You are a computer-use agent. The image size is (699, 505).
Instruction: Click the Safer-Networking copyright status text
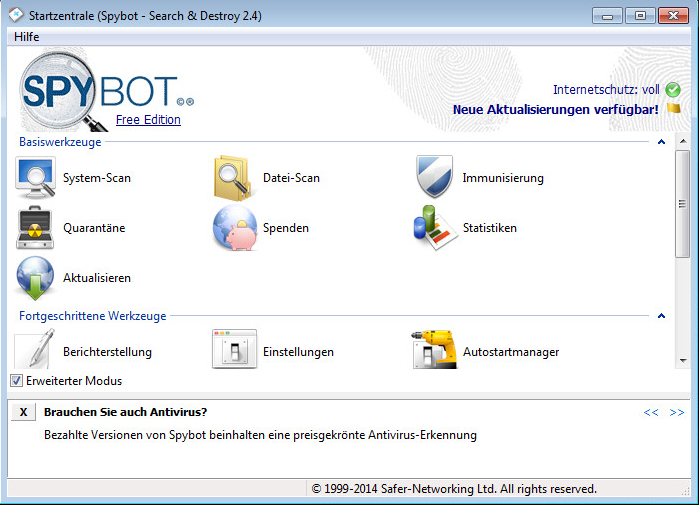click(454, 489)
